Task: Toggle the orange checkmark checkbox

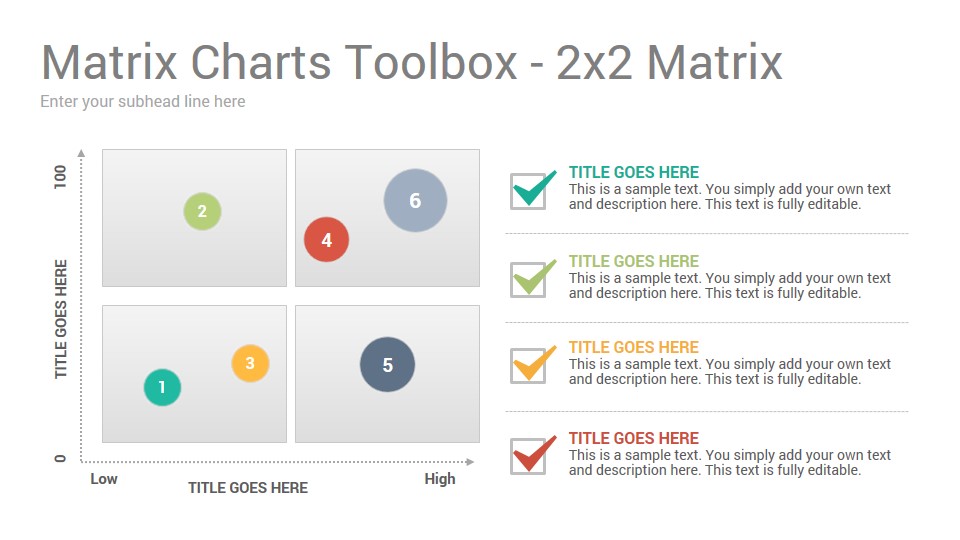Action: [533, 365]
